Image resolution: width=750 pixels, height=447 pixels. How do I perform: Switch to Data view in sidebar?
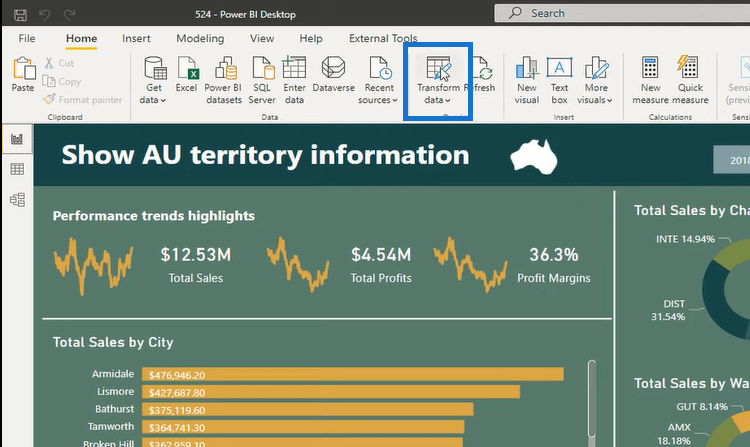[x=17, y=169]
